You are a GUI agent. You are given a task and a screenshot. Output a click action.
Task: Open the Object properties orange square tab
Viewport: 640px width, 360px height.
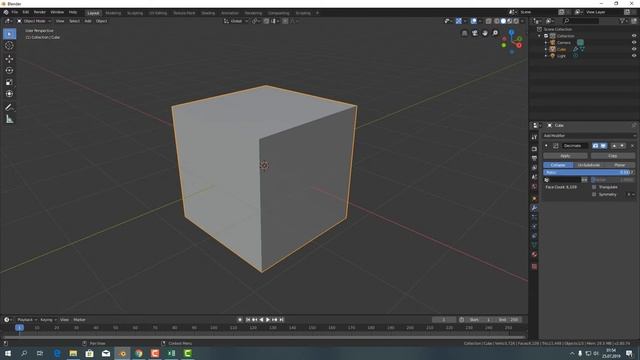[534, 199]
